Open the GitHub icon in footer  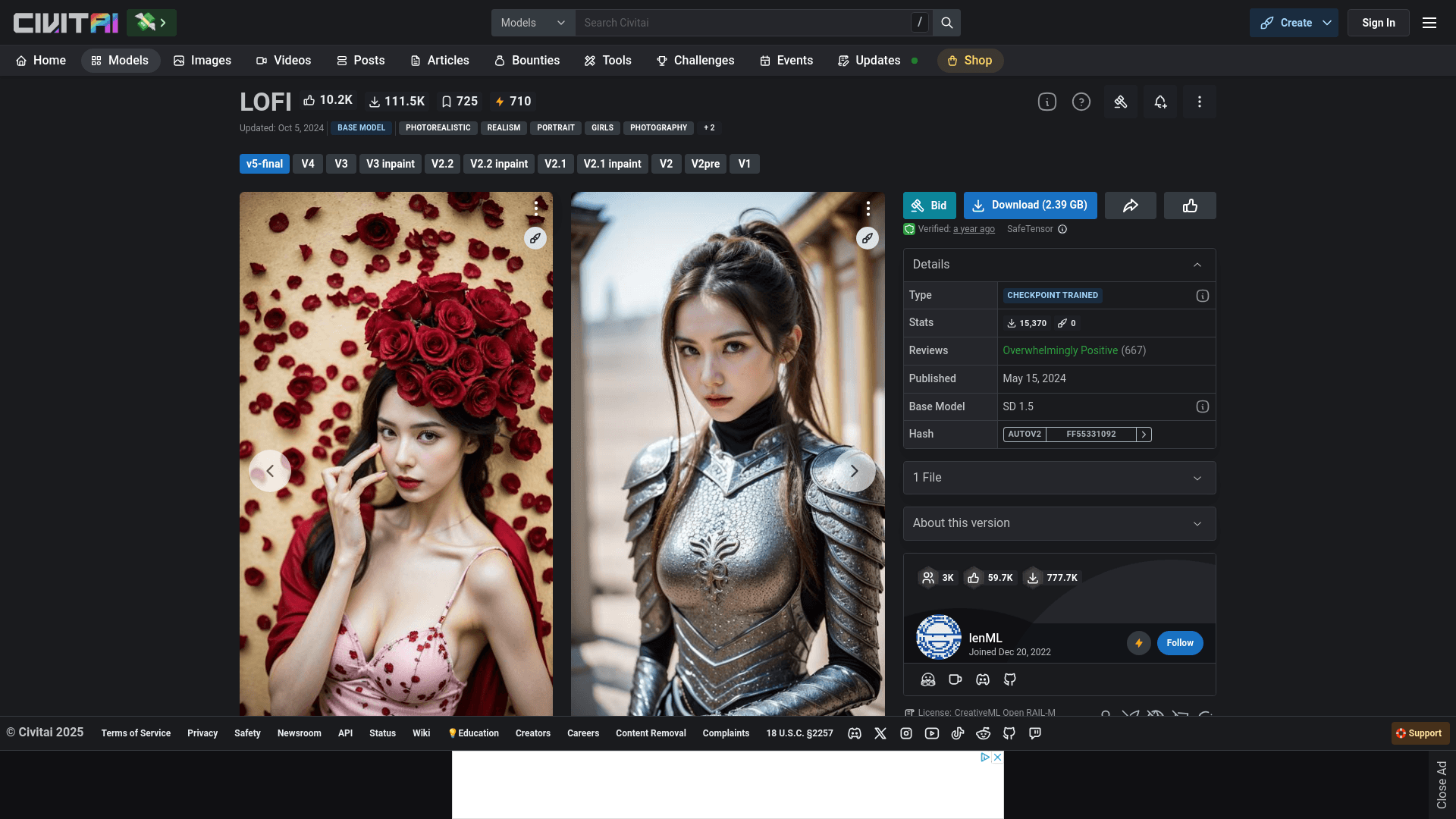click(1009, 733)
